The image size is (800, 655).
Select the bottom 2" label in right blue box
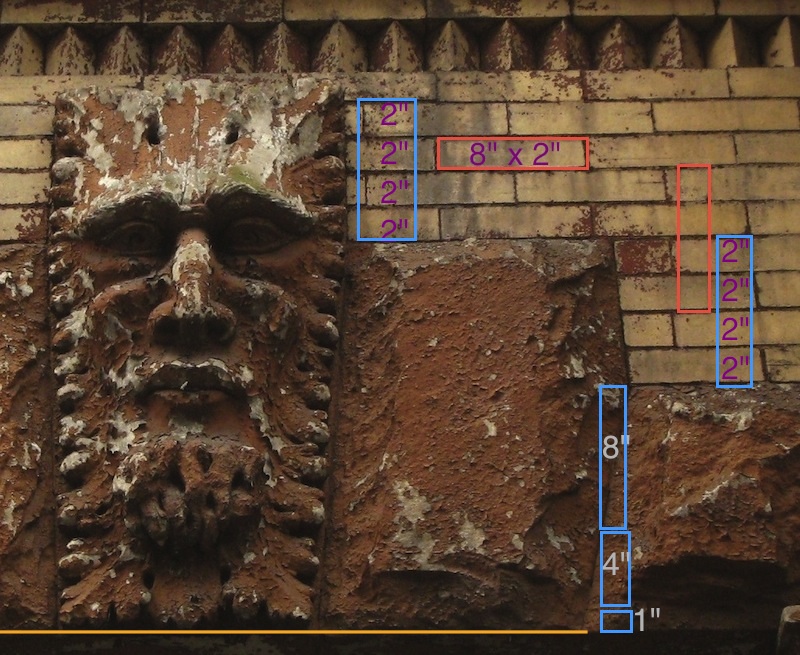(735, 366)
